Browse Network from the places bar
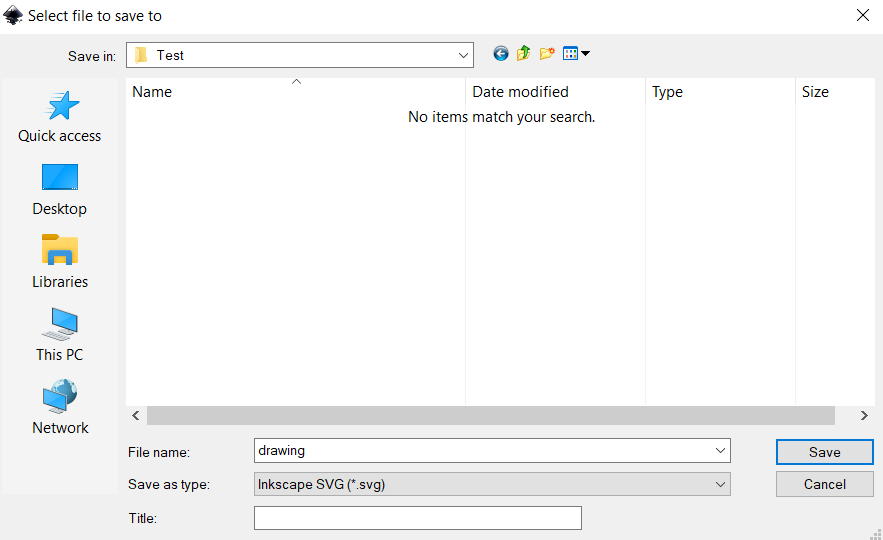 click(60, 408)
